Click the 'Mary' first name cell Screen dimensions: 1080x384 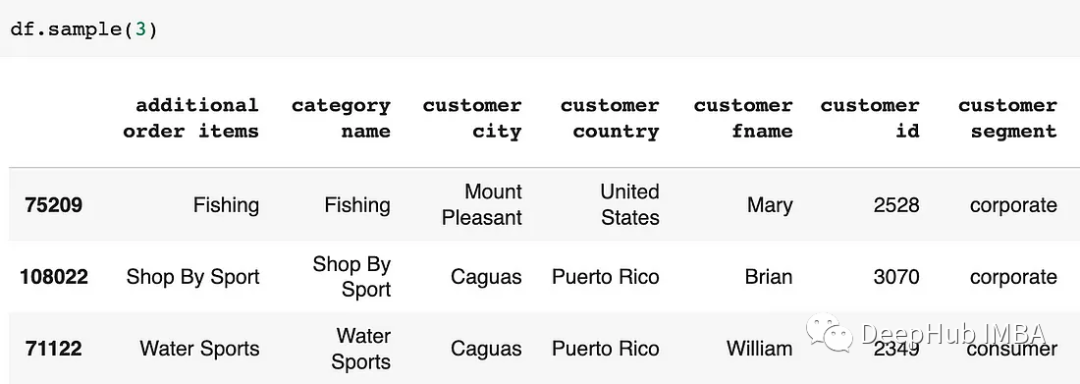coord(770,205)
